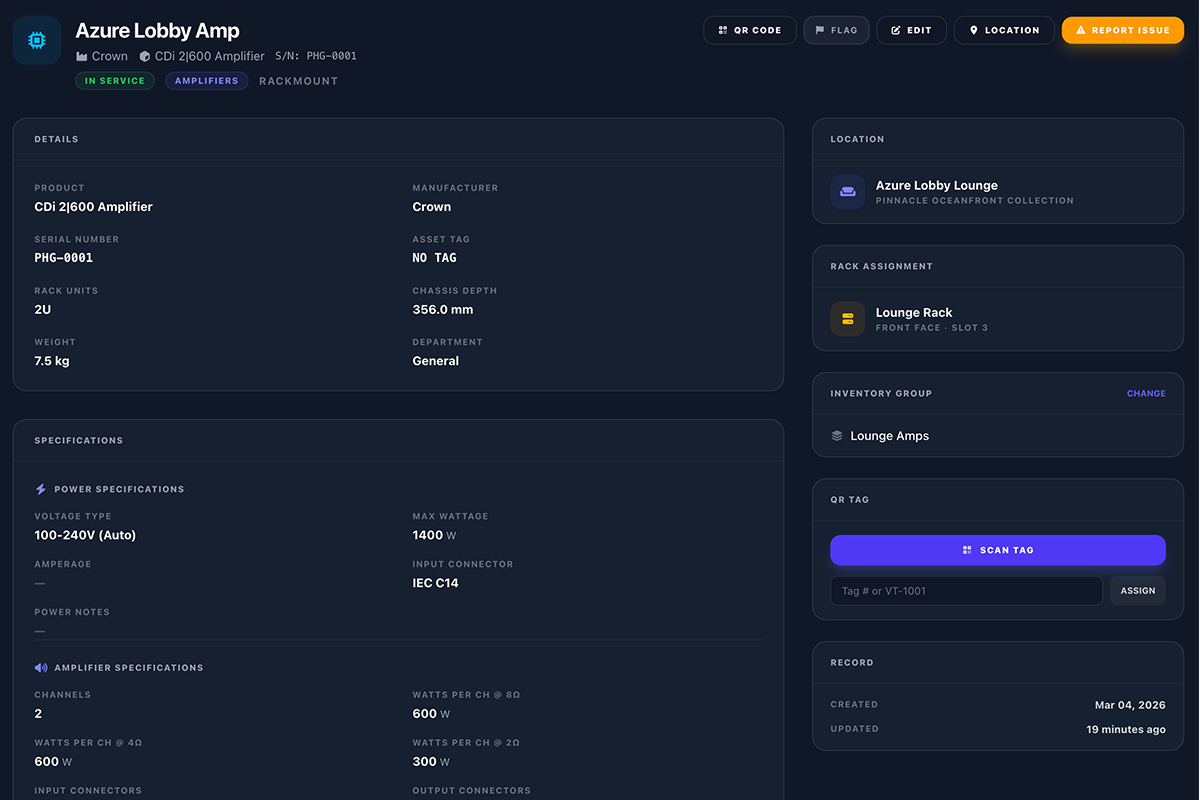The image size is (1200, 800).
Task: Click the lightning bolt Power Specifications icon
Action: click(x=40, y=488)
